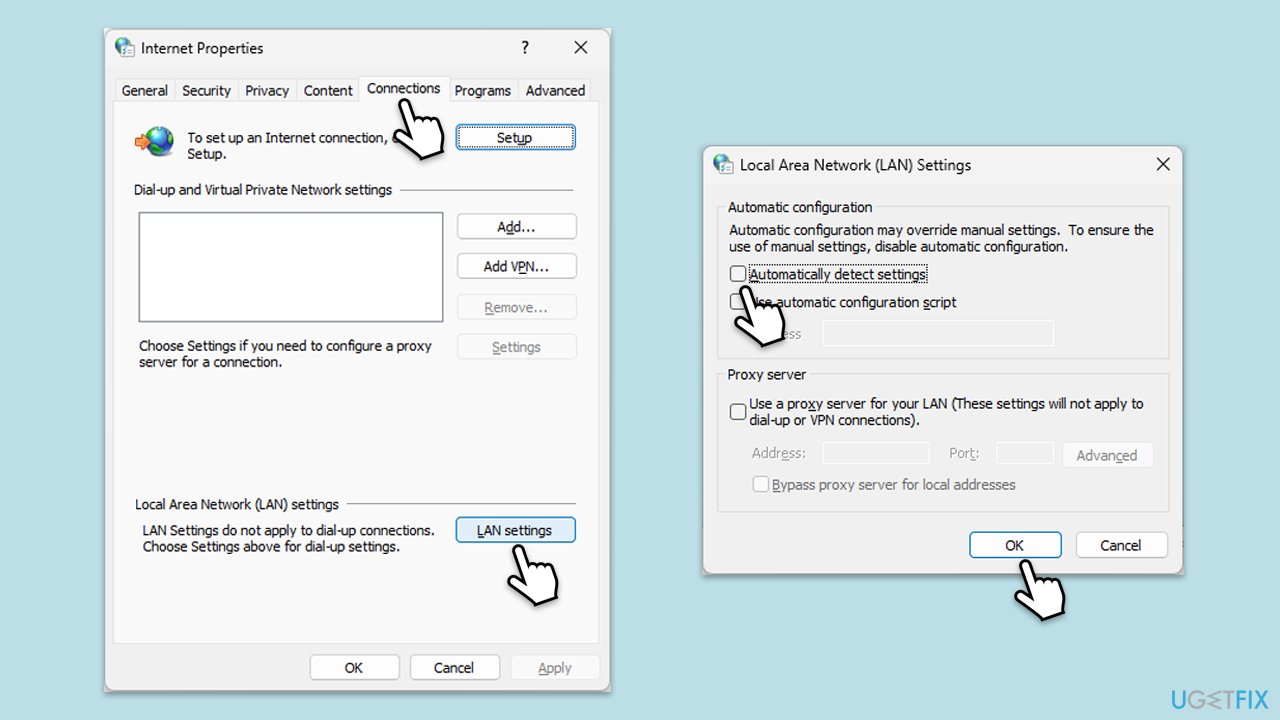Image resolution: width=1280 pixels, height=720 pixels.
Task: Click Apply in Internet Properties
Action: 555,667
